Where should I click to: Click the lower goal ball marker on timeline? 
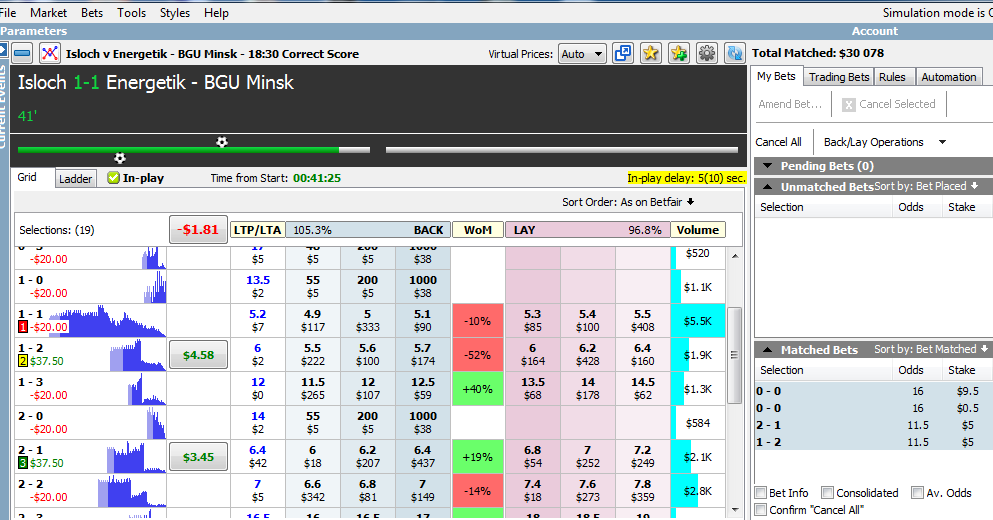pyautogui.click(x=120, y=158)
